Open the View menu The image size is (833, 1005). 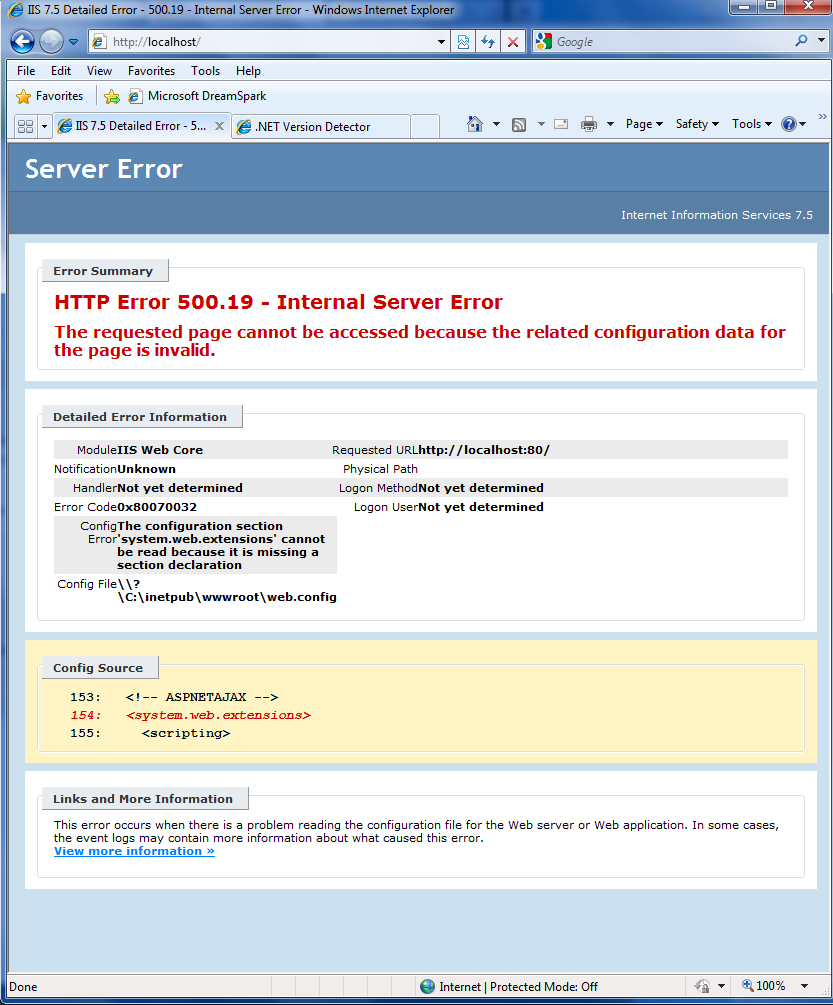coord(99,71)
